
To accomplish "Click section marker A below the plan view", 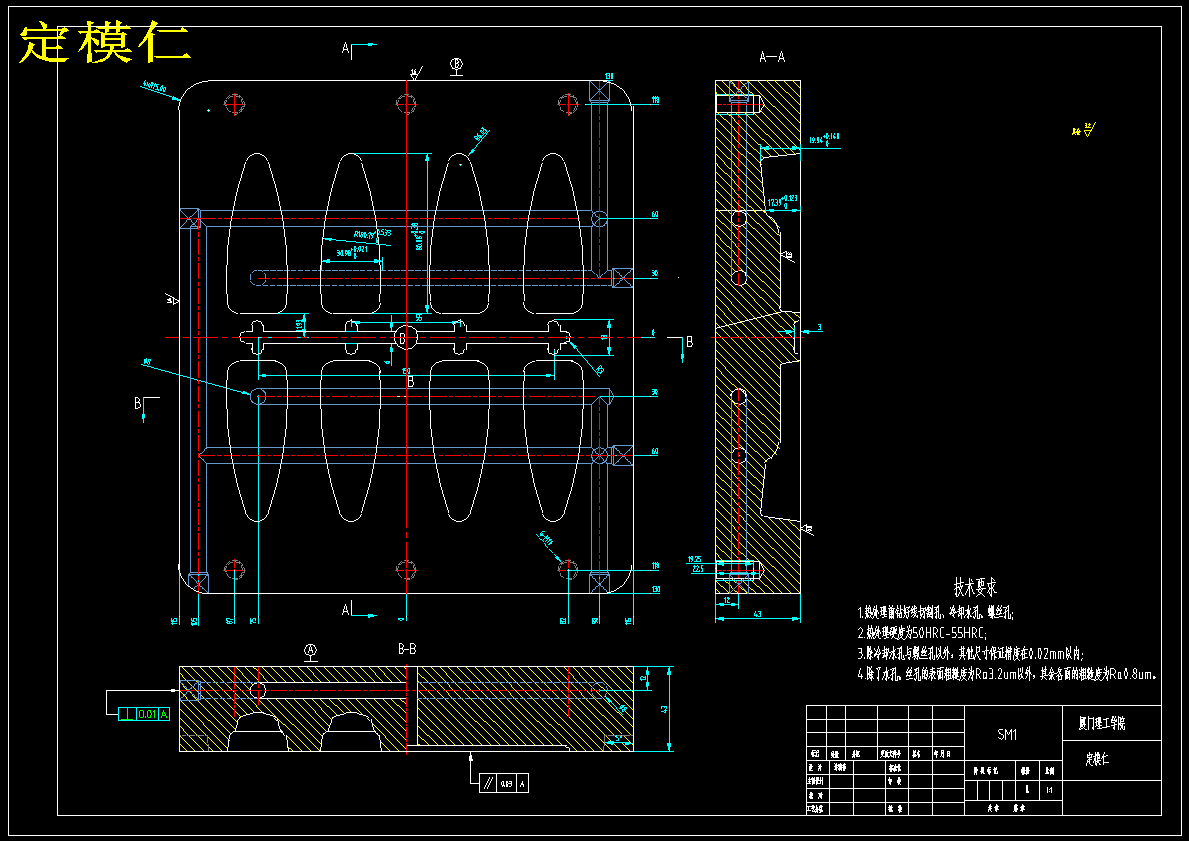I will click(x=347, y=609).
